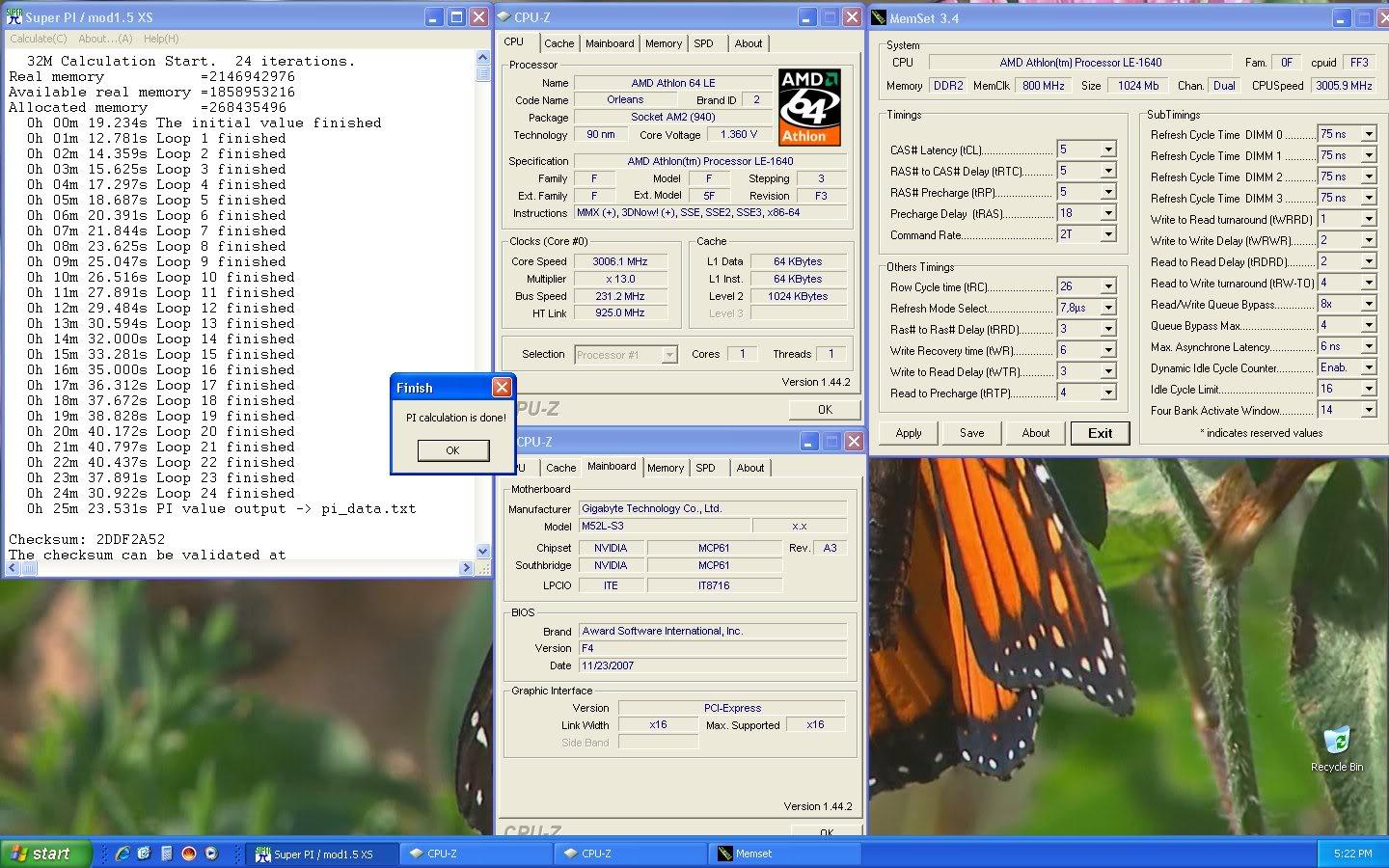
Task: Select Cache tab in lower CPU-Z window
Action: click(x=561, y=468)
